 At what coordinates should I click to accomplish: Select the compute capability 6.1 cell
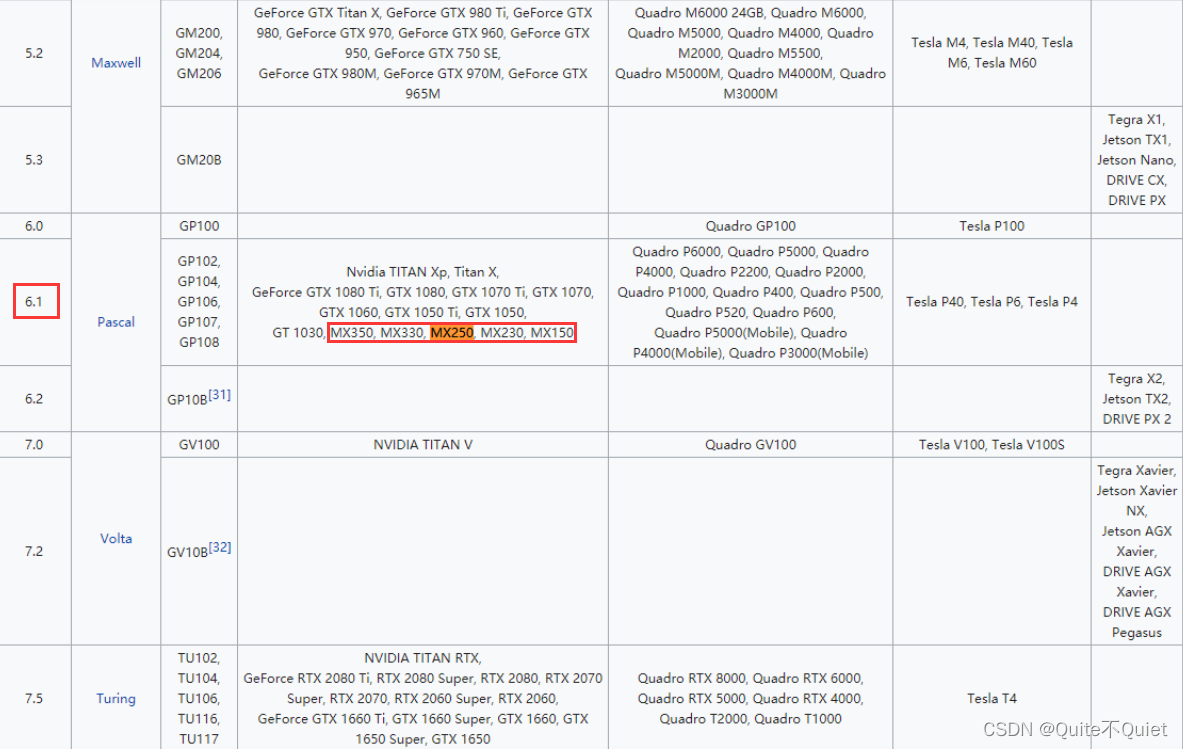click(35, 302)
